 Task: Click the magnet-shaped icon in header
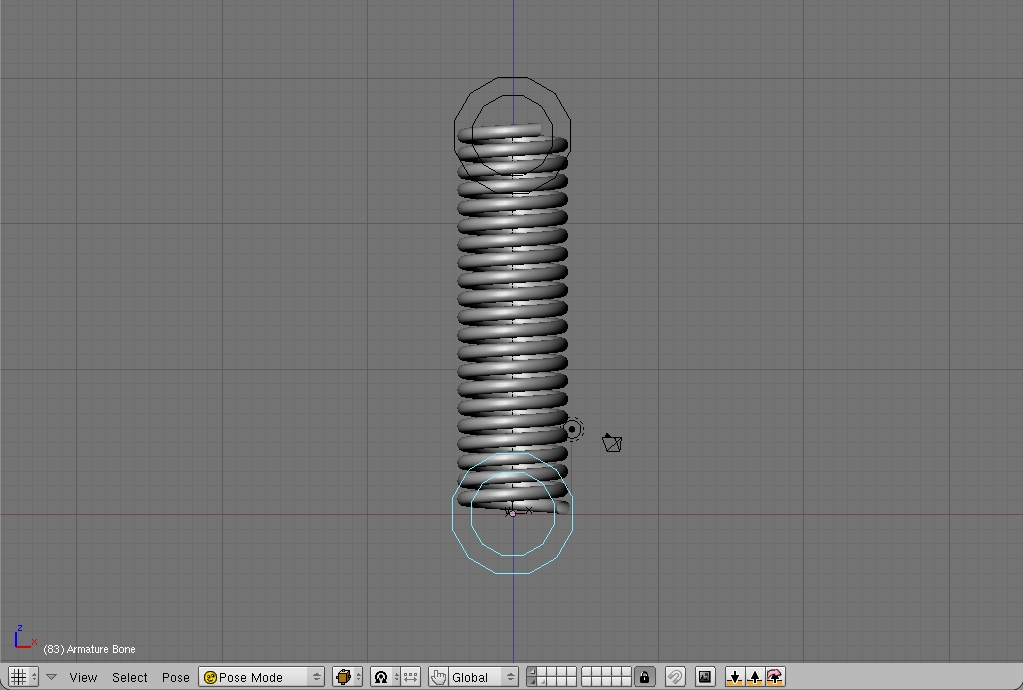675,677
